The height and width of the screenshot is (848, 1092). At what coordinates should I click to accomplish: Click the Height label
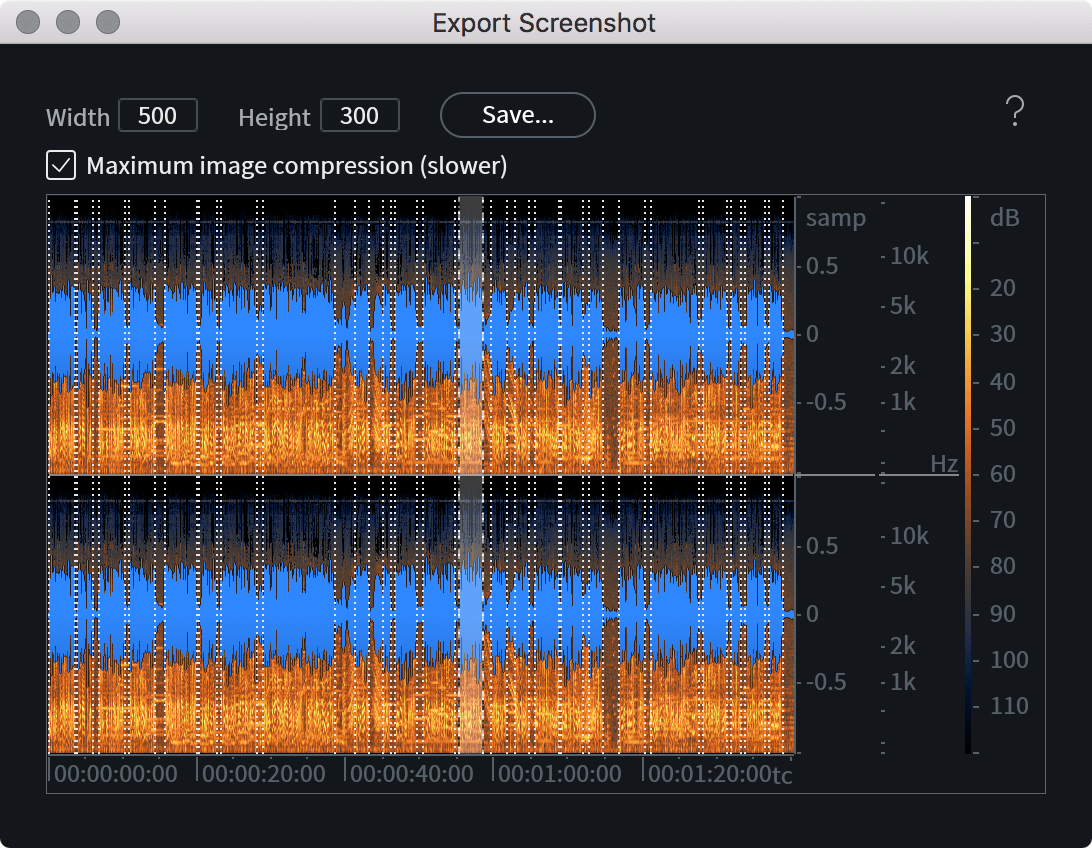[274, 118]
